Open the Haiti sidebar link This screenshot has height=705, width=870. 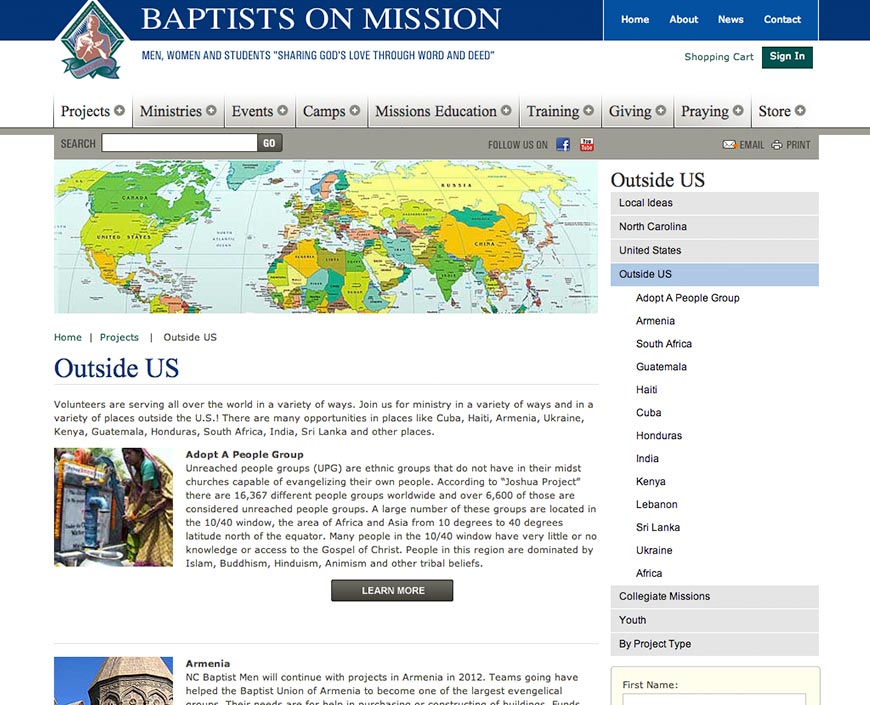(x=646, y=390)
